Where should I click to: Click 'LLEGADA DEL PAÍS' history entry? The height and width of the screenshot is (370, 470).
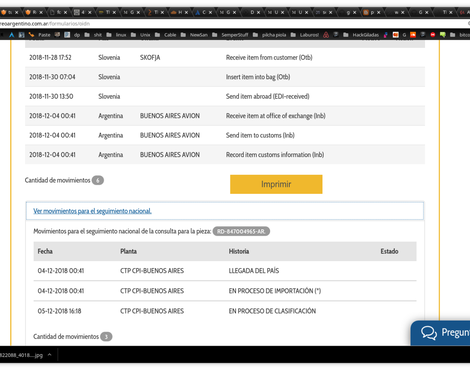coord(254,271)
